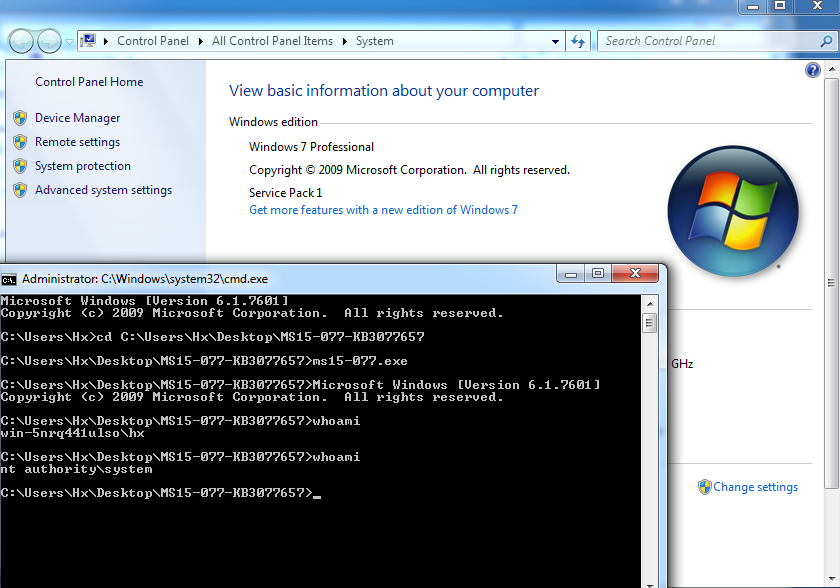This screenshot has width=840, height=588.
Task: Expand the address bar history dropdown
Action: click(556, 41)
